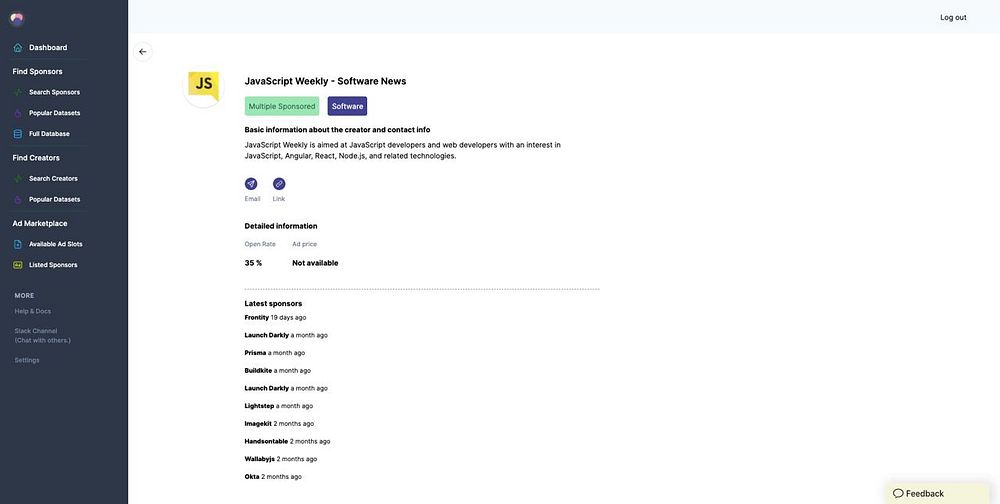
Task: Click the Link chain icon
Action: (279, 184)
